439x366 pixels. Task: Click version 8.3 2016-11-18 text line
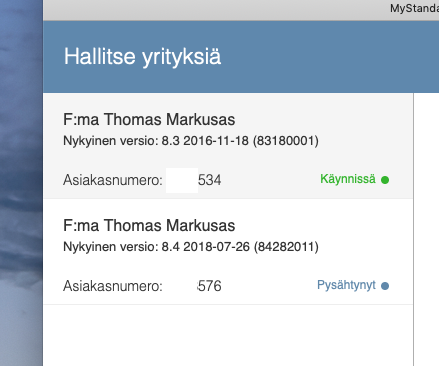tap(191, 141)
